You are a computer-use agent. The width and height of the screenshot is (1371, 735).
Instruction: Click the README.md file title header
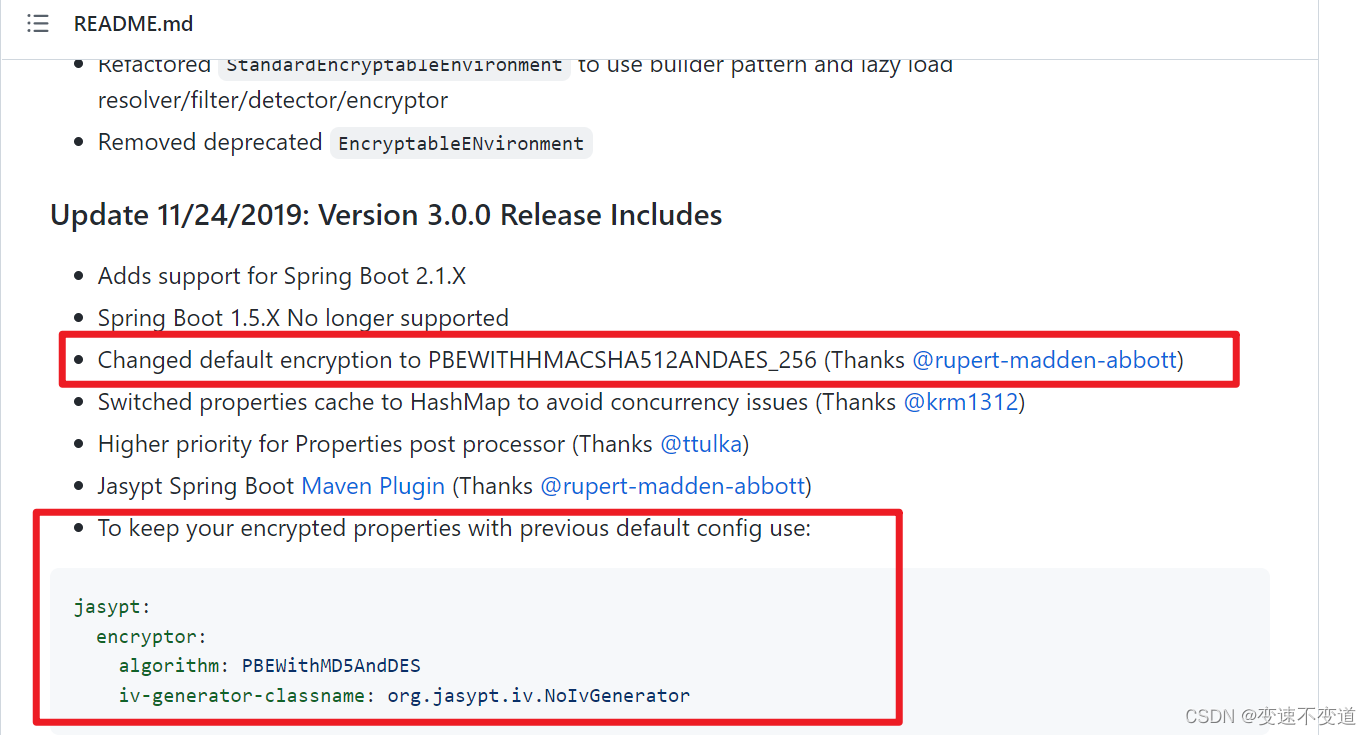point(133,23)
